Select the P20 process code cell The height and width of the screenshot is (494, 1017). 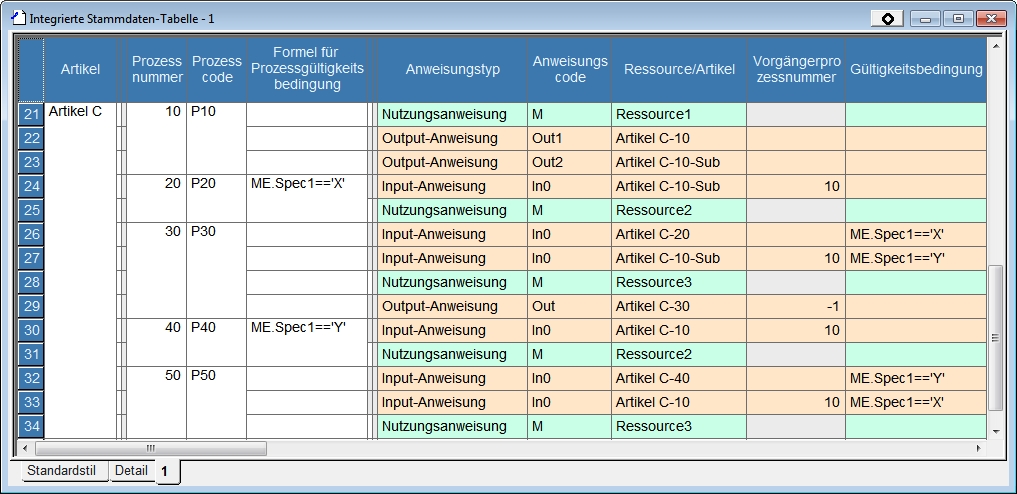coord(217,198)
